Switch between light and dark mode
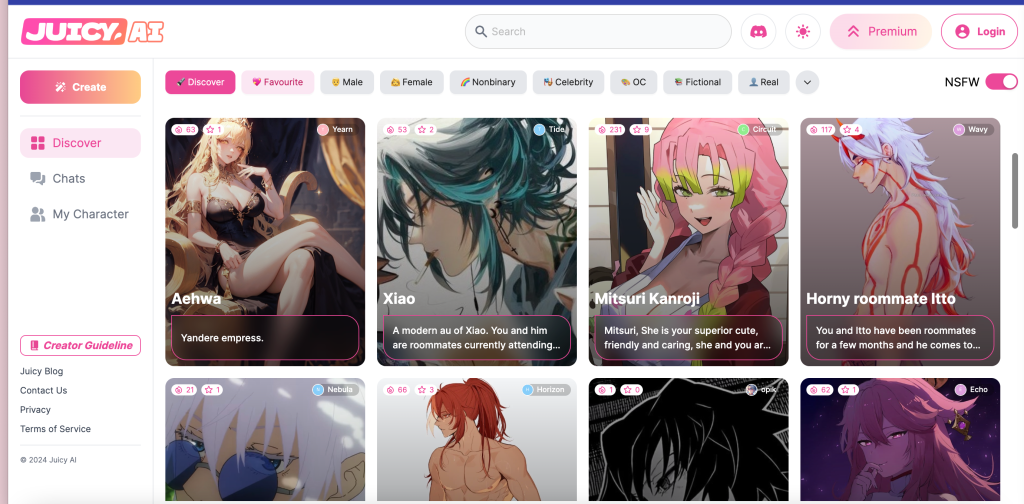Screen dimensions: 1024x504 point(802,32)
